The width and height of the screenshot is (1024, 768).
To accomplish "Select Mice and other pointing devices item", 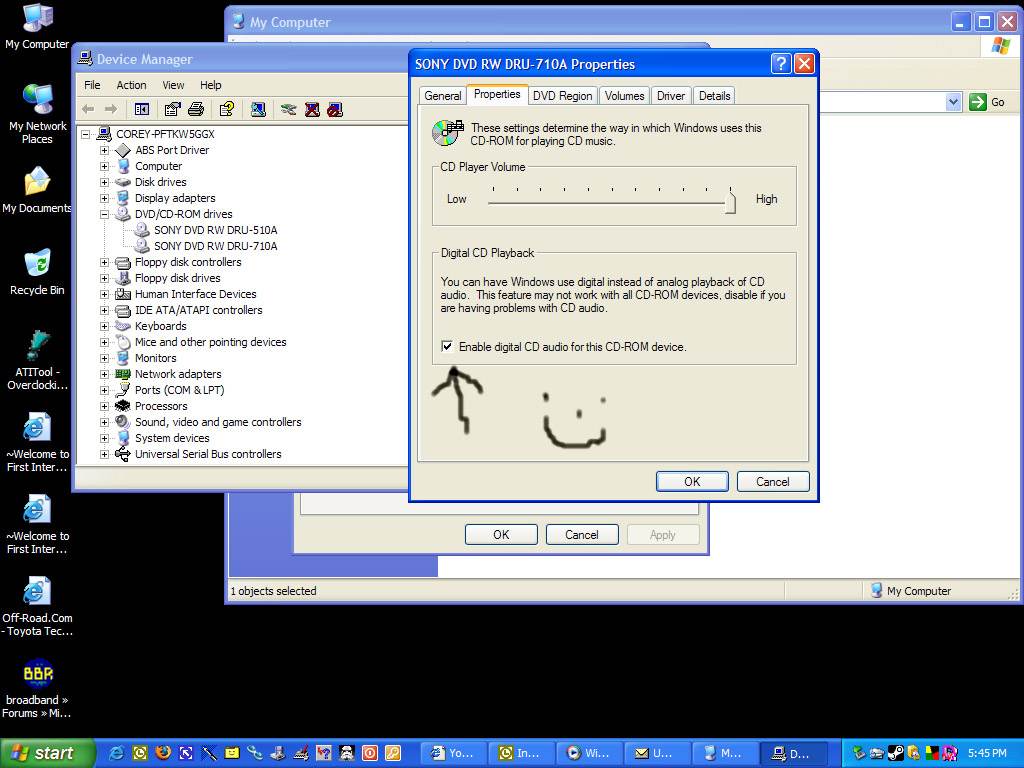I will pyautogui.click(x=210, y=342).
